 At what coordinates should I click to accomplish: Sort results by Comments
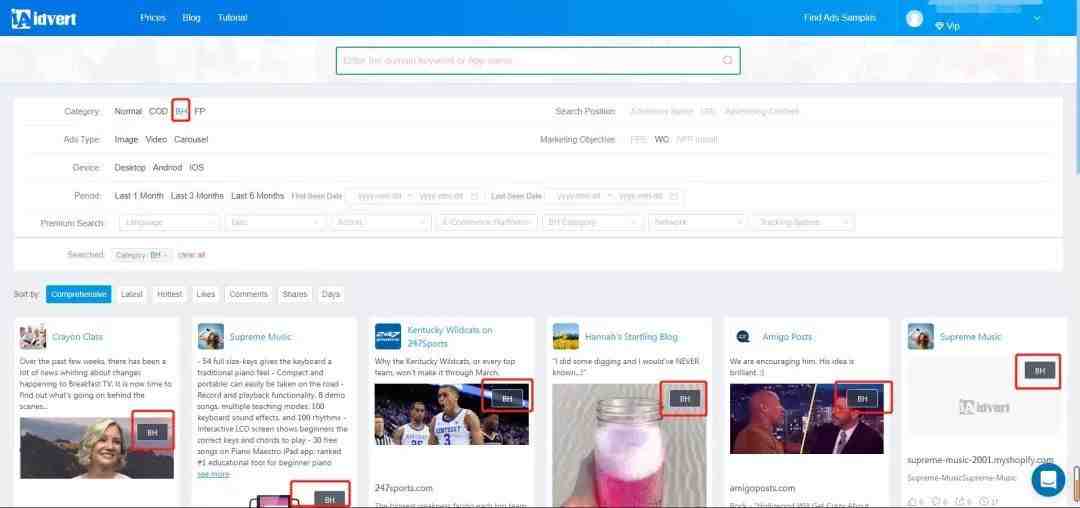pyautogui.click(x=249, y=294)
